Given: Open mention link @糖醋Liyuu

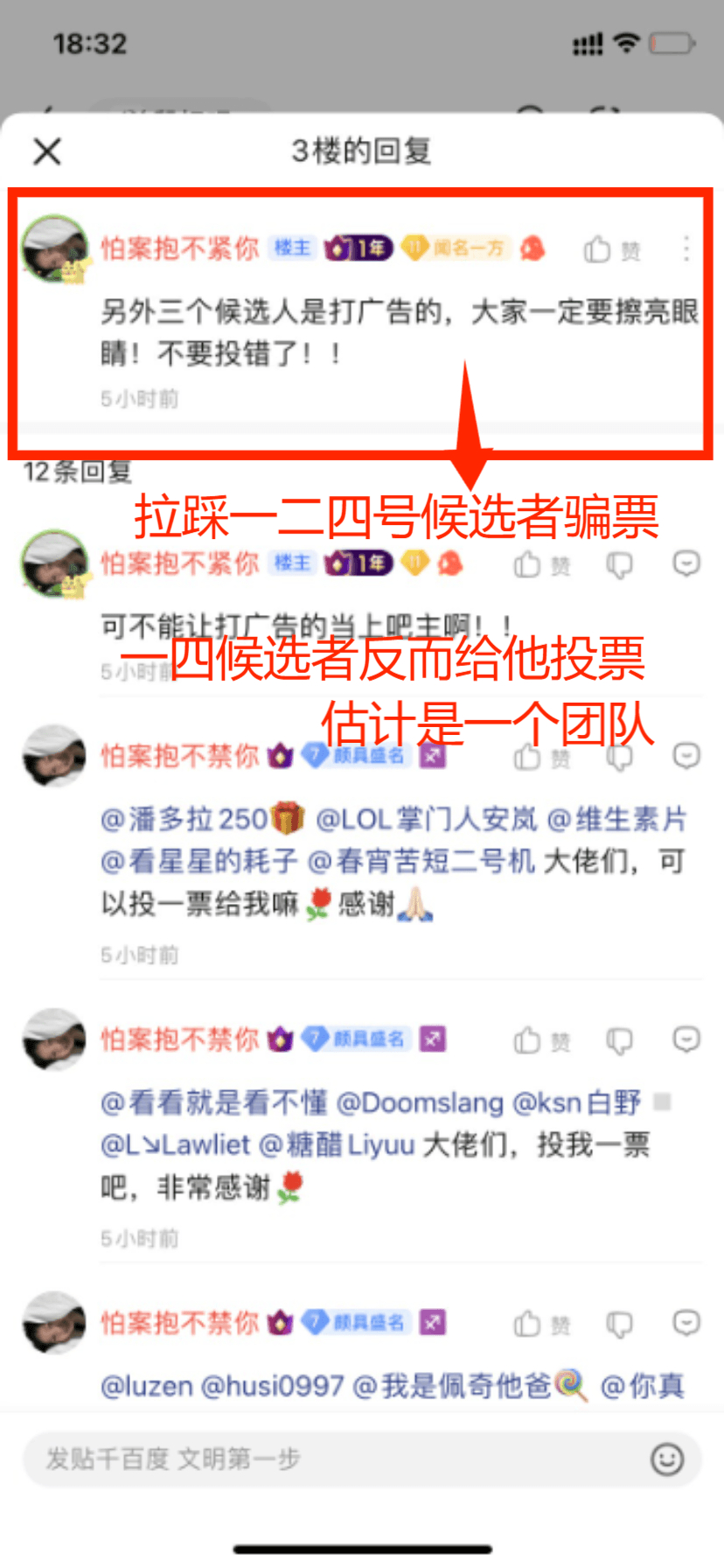Looking at the screenshot, I should (x=337, y=1144).
